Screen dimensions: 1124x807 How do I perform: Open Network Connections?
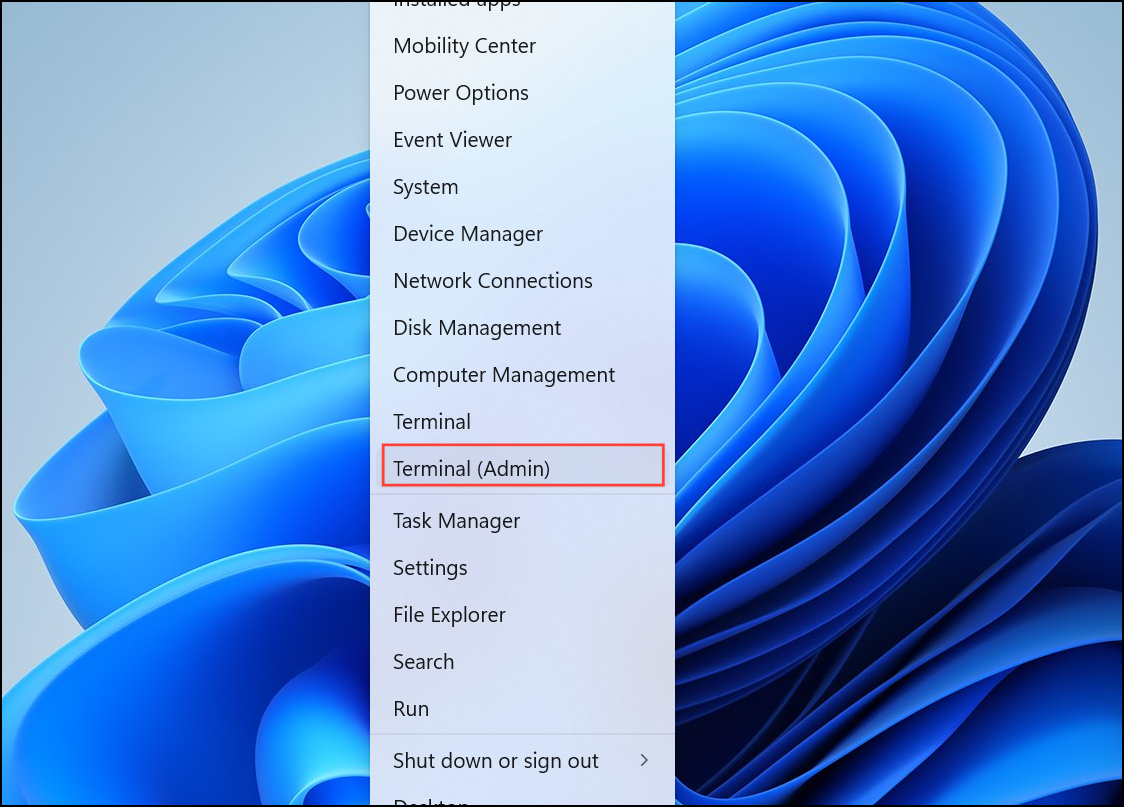pos(492,281)
